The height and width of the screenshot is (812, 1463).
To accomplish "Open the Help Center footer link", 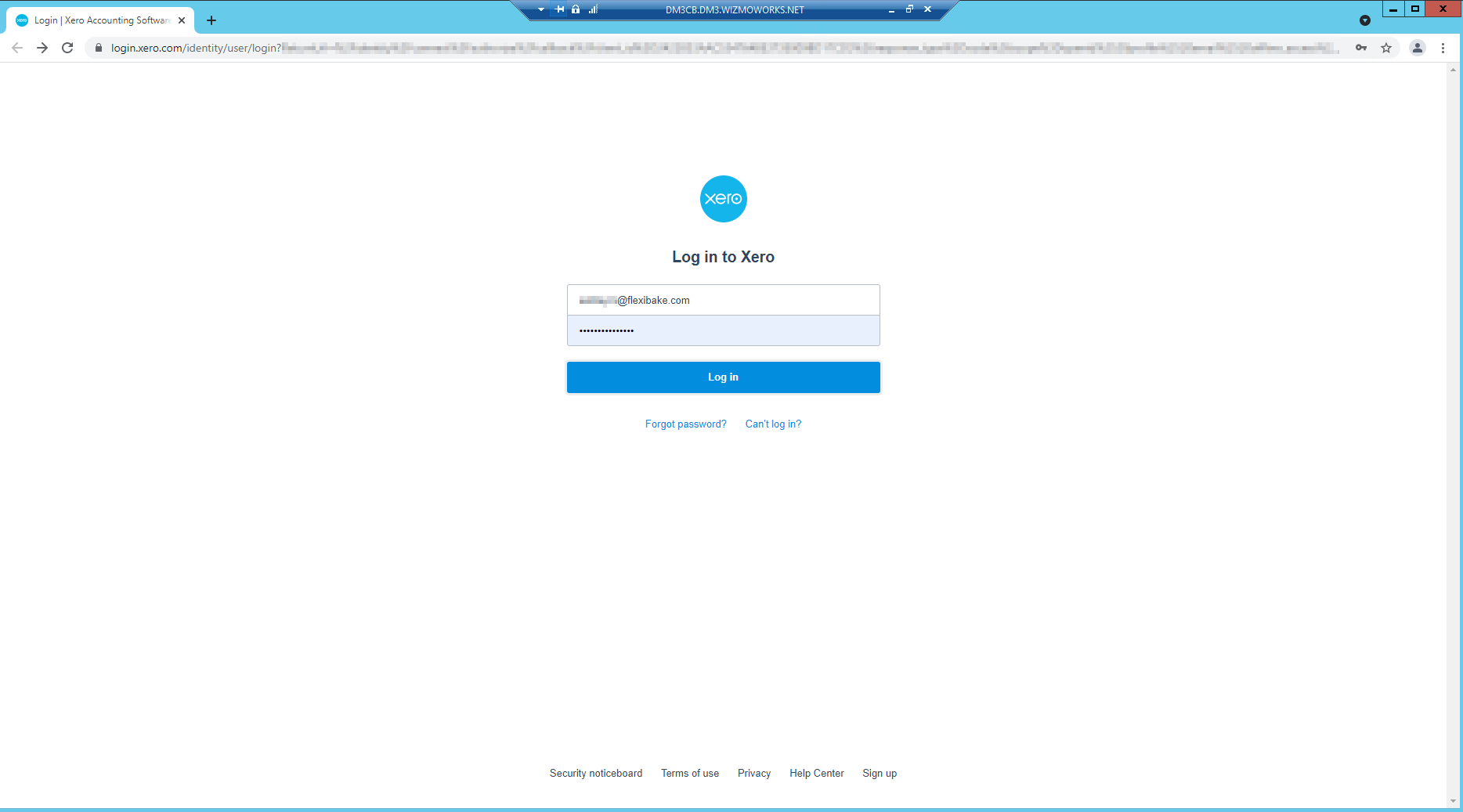I will pos(817,773).
